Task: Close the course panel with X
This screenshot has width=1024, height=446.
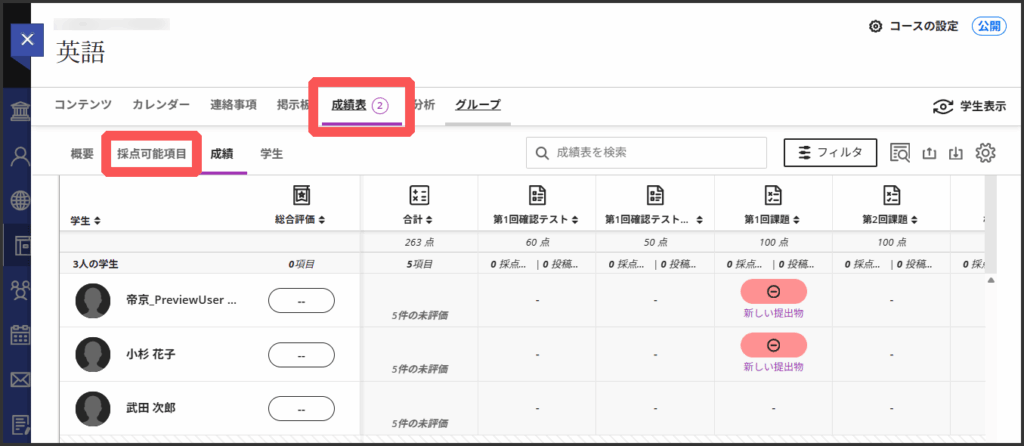Action: tap(27, 40)
